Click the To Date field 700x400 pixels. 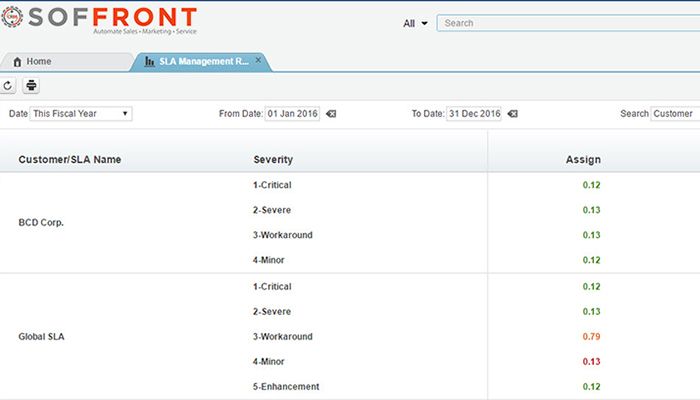pos(475,113)
